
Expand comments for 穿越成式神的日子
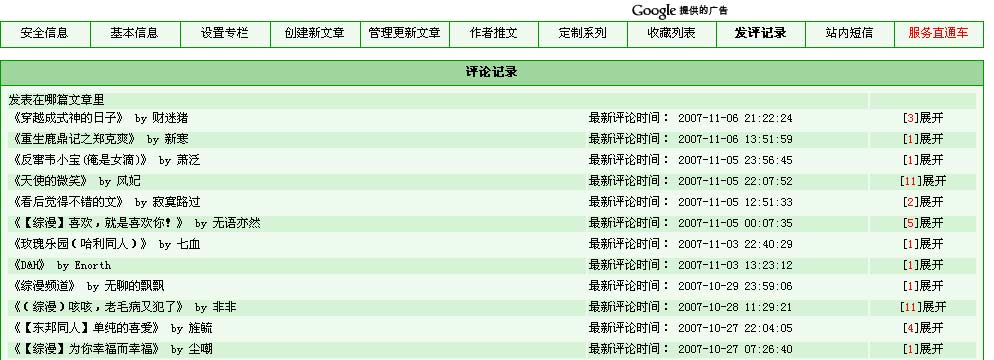click(923, 118)
